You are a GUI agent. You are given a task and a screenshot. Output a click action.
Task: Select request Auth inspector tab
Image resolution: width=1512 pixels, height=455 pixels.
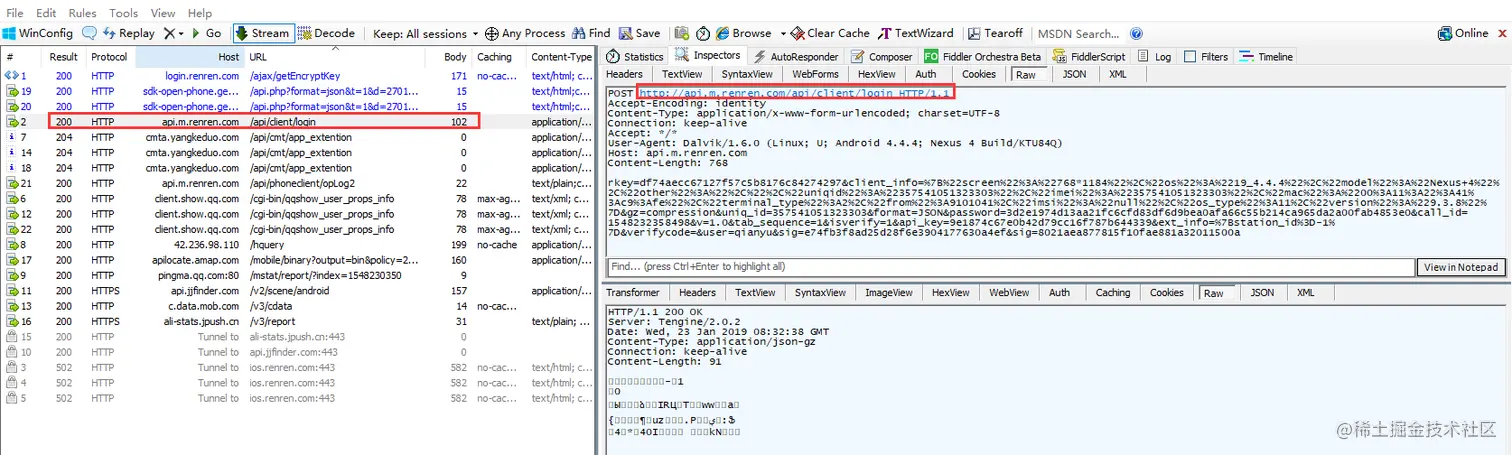(926, 74)
